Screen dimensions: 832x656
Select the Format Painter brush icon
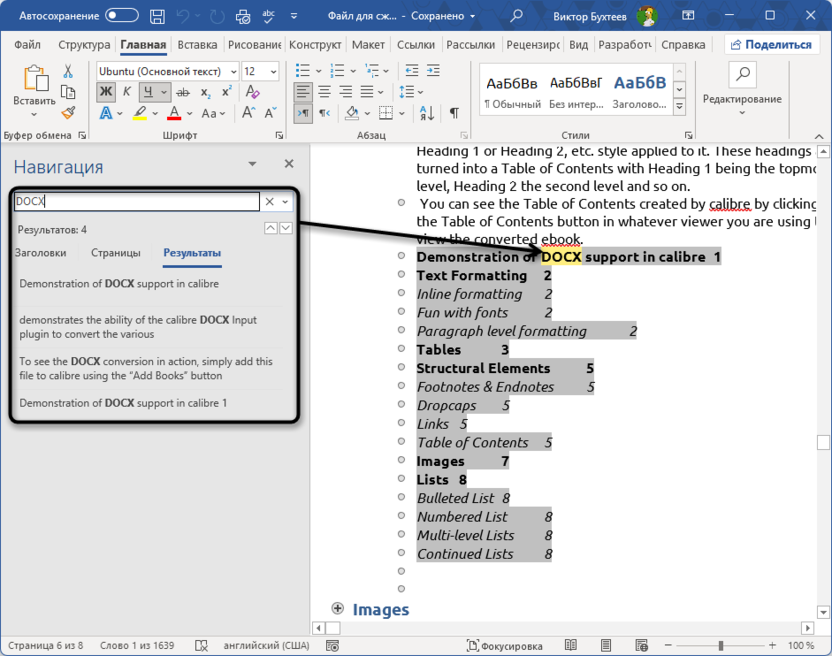tap(68, 113)
